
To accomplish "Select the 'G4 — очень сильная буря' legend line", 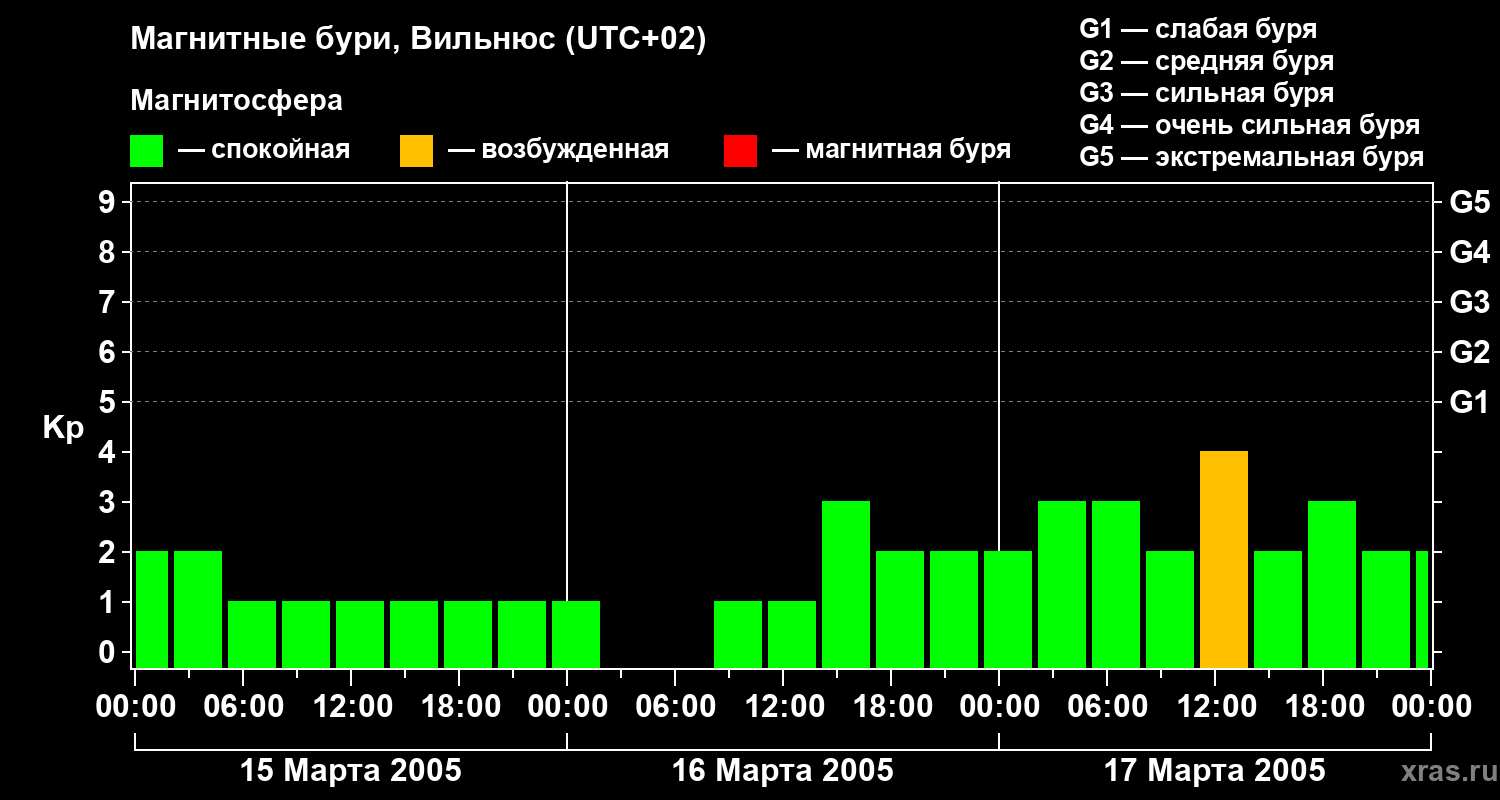I will 1250,125.
